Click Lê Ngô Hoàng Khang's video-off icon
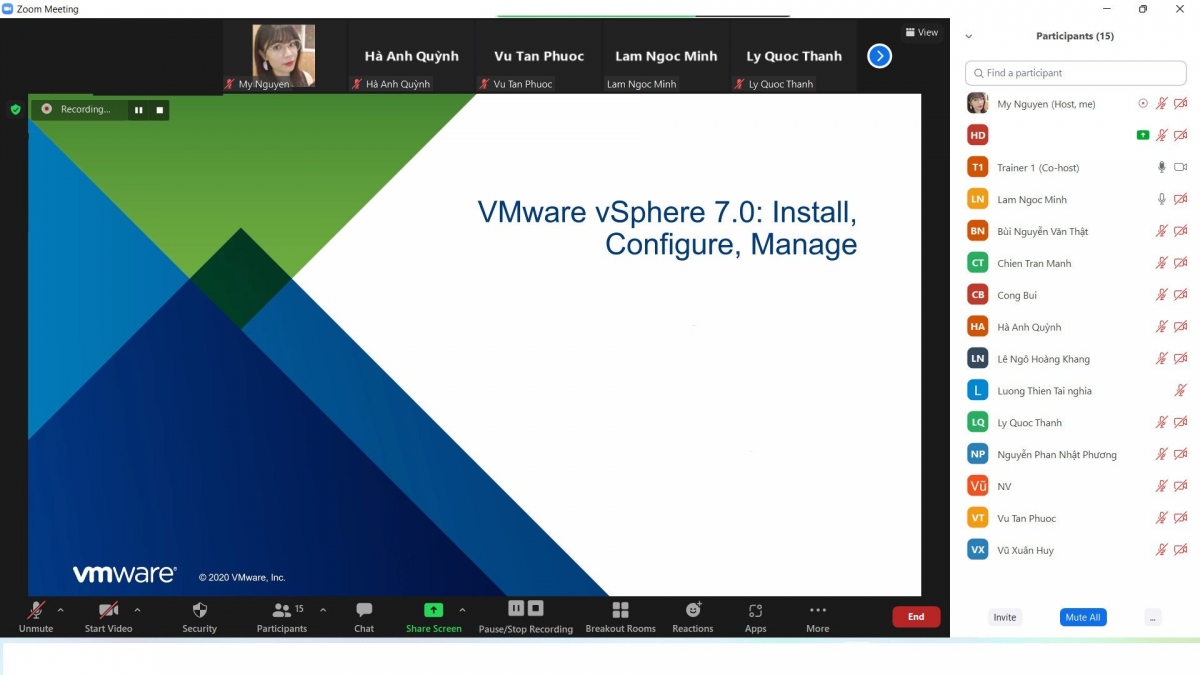This screenshot has width=1200, height=675. (x=1180, y=359)
